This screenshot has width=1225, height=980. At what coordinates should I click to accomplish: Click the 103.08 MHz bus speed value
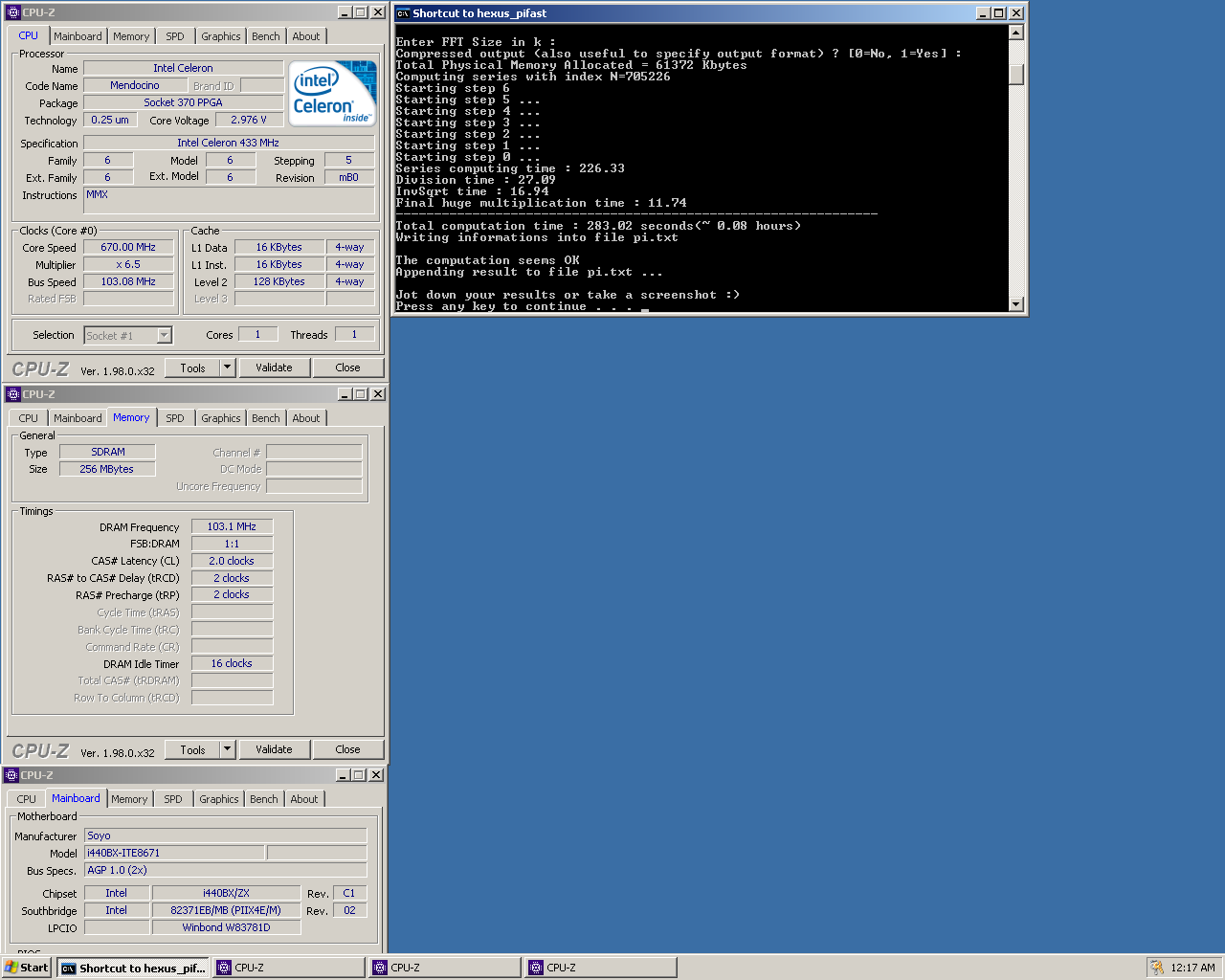[128, 281]
